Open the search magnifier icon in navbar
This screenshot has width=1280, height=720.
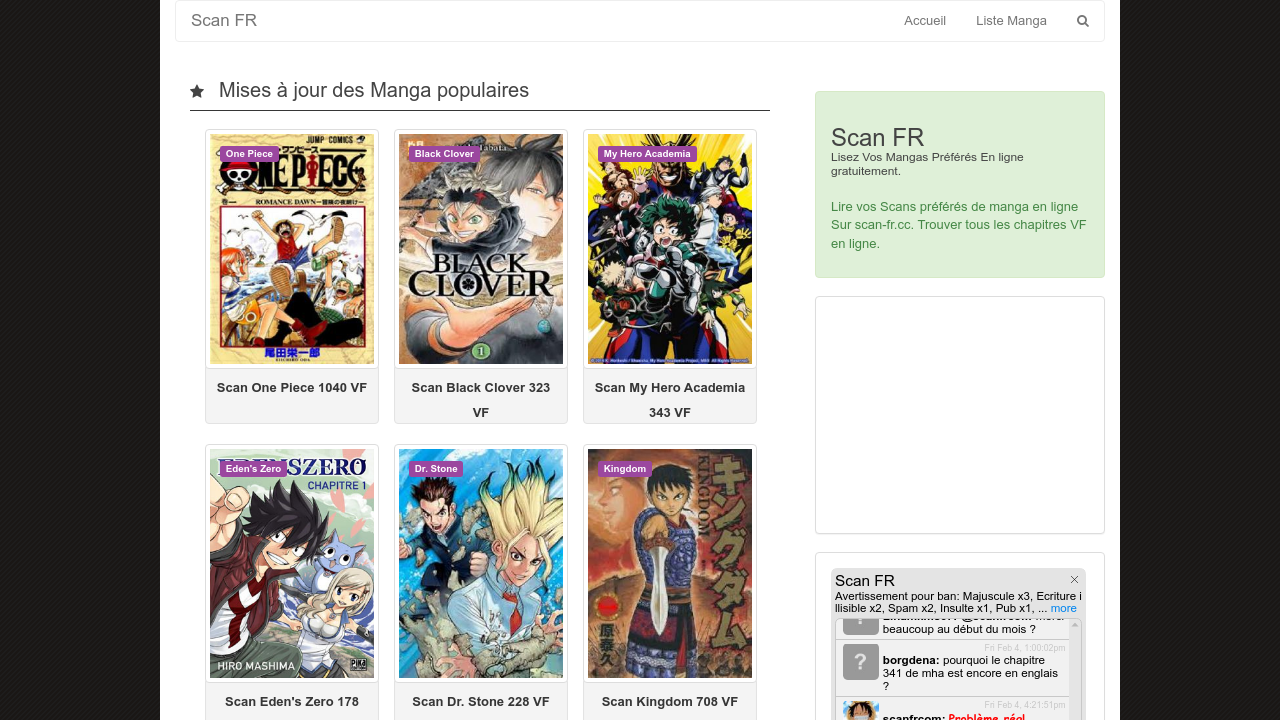click(x=1082, y=21)
